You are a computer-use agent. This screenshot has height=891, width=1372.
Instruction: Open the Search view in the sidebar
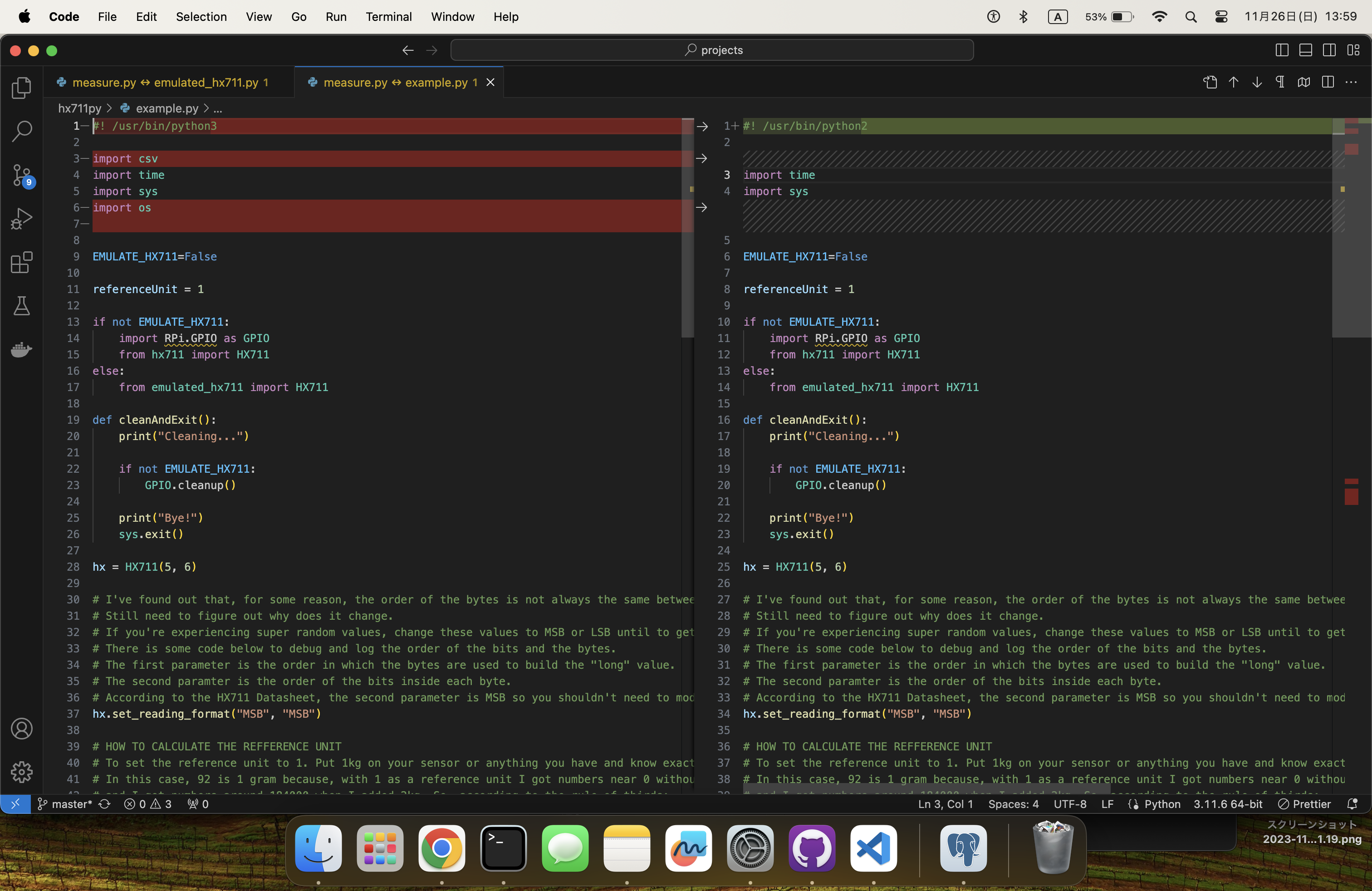(21, 131)
